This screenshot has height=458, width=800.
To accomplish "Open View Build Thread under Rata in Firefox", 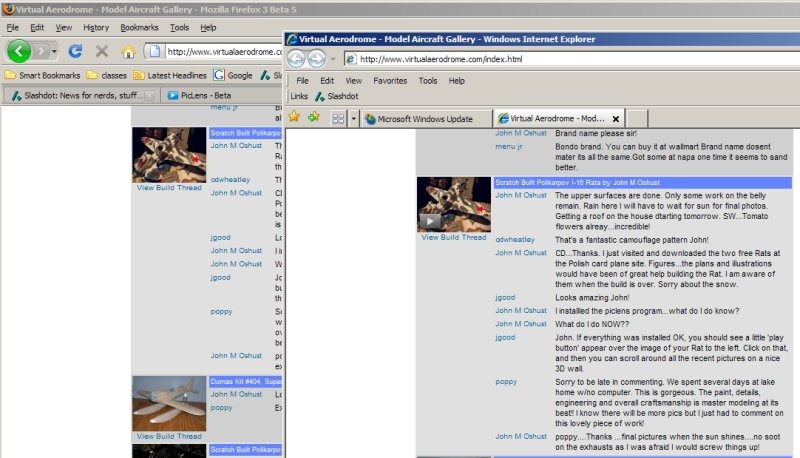I will [x=169, y=188].
